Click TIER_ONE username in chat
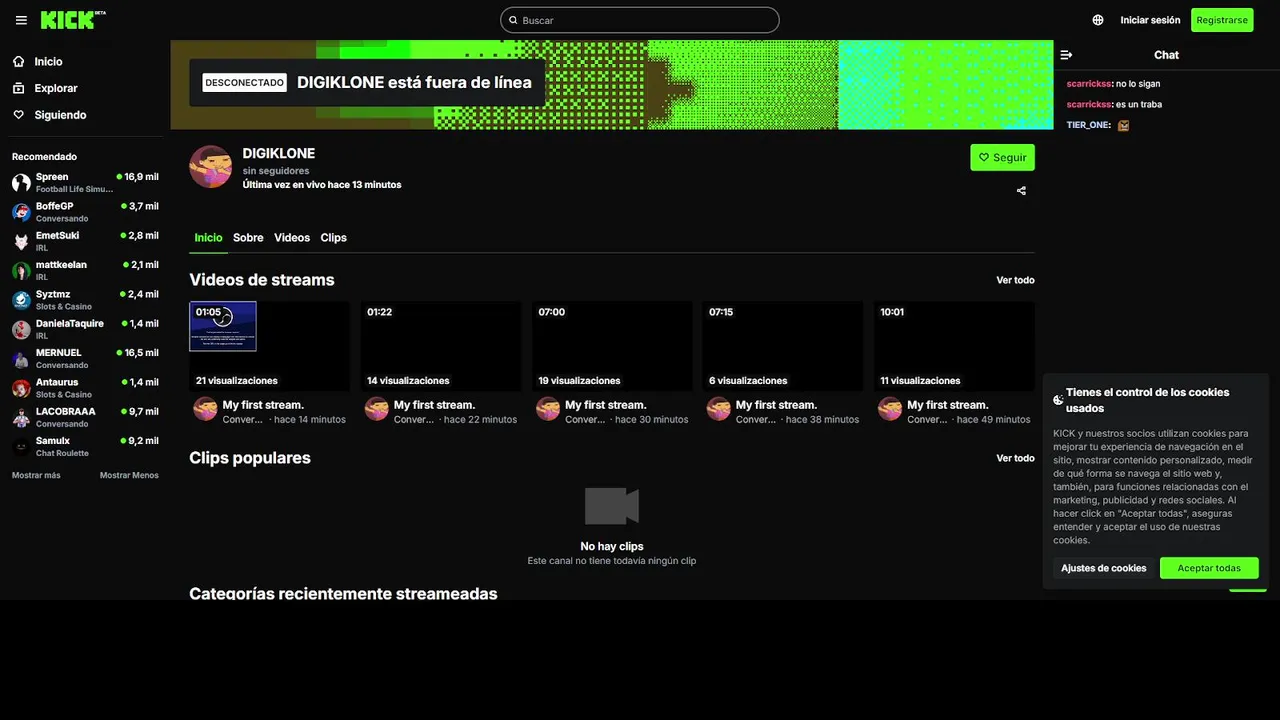The image size is (1280, 720). (1088, 125)
